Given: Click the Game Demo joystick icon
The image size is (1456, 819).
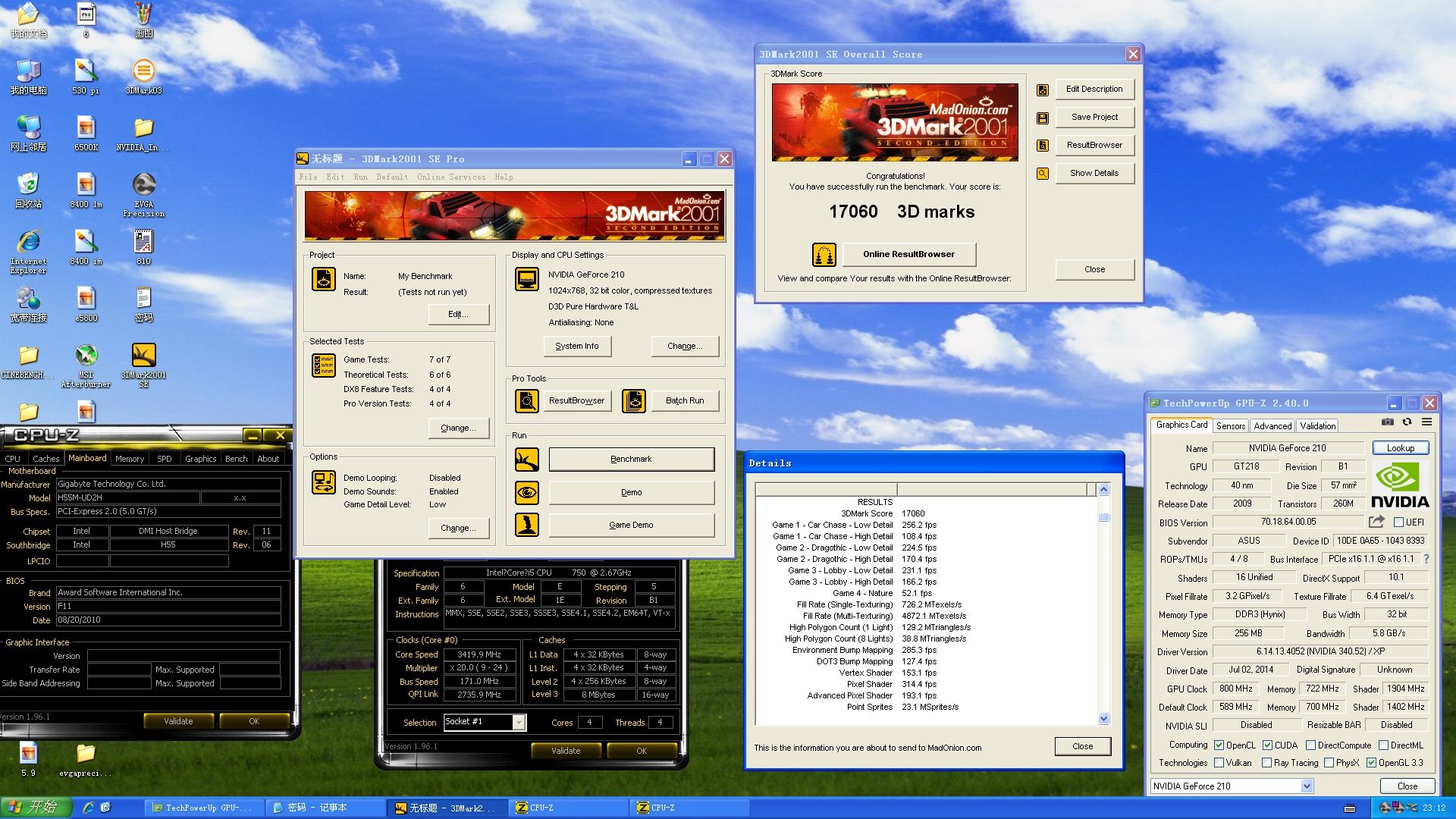Looking at the screenshot, I should 527,525.
